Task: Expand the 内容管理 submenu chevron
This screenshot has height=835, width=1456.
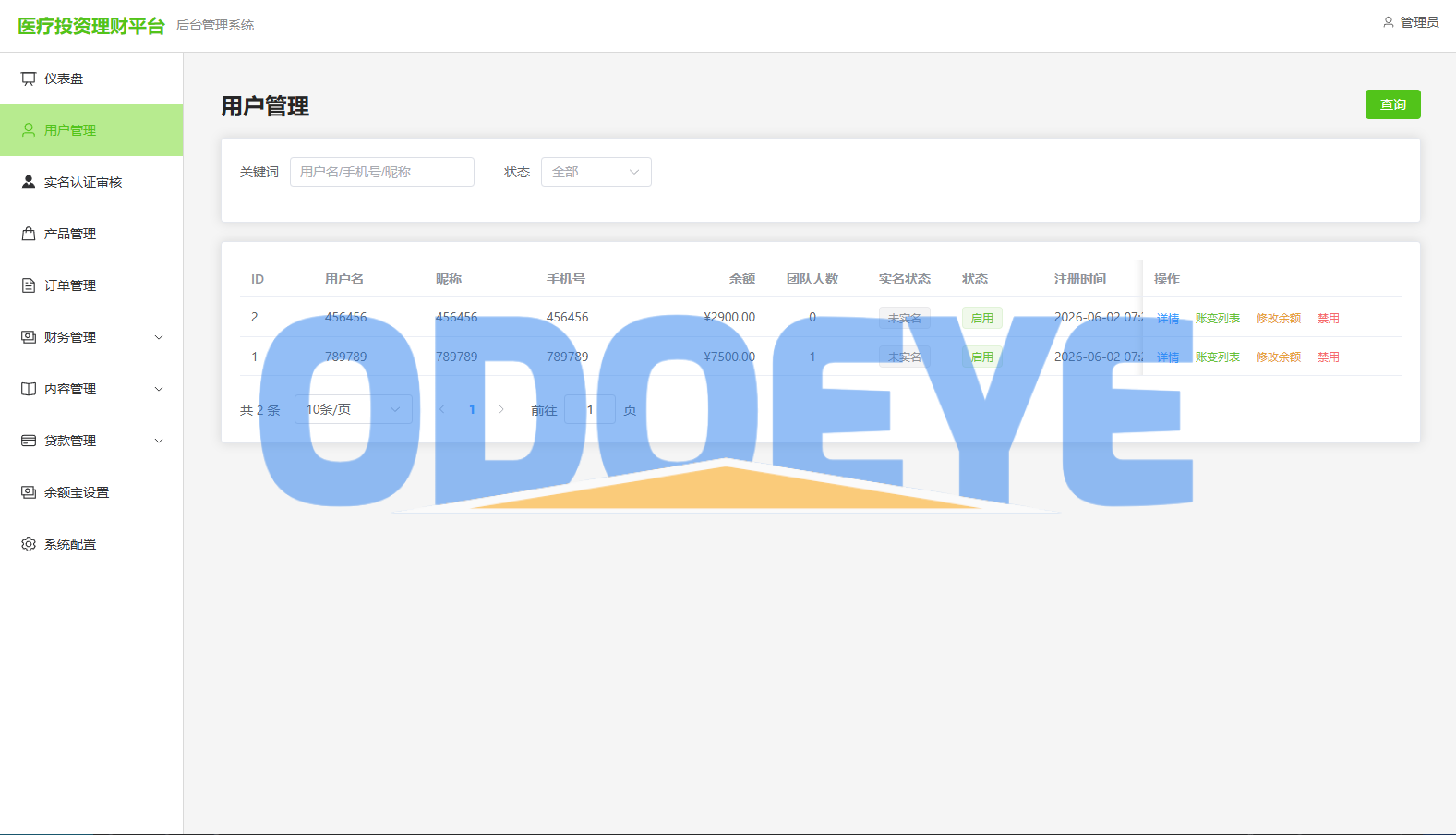Action: (159, 389)
